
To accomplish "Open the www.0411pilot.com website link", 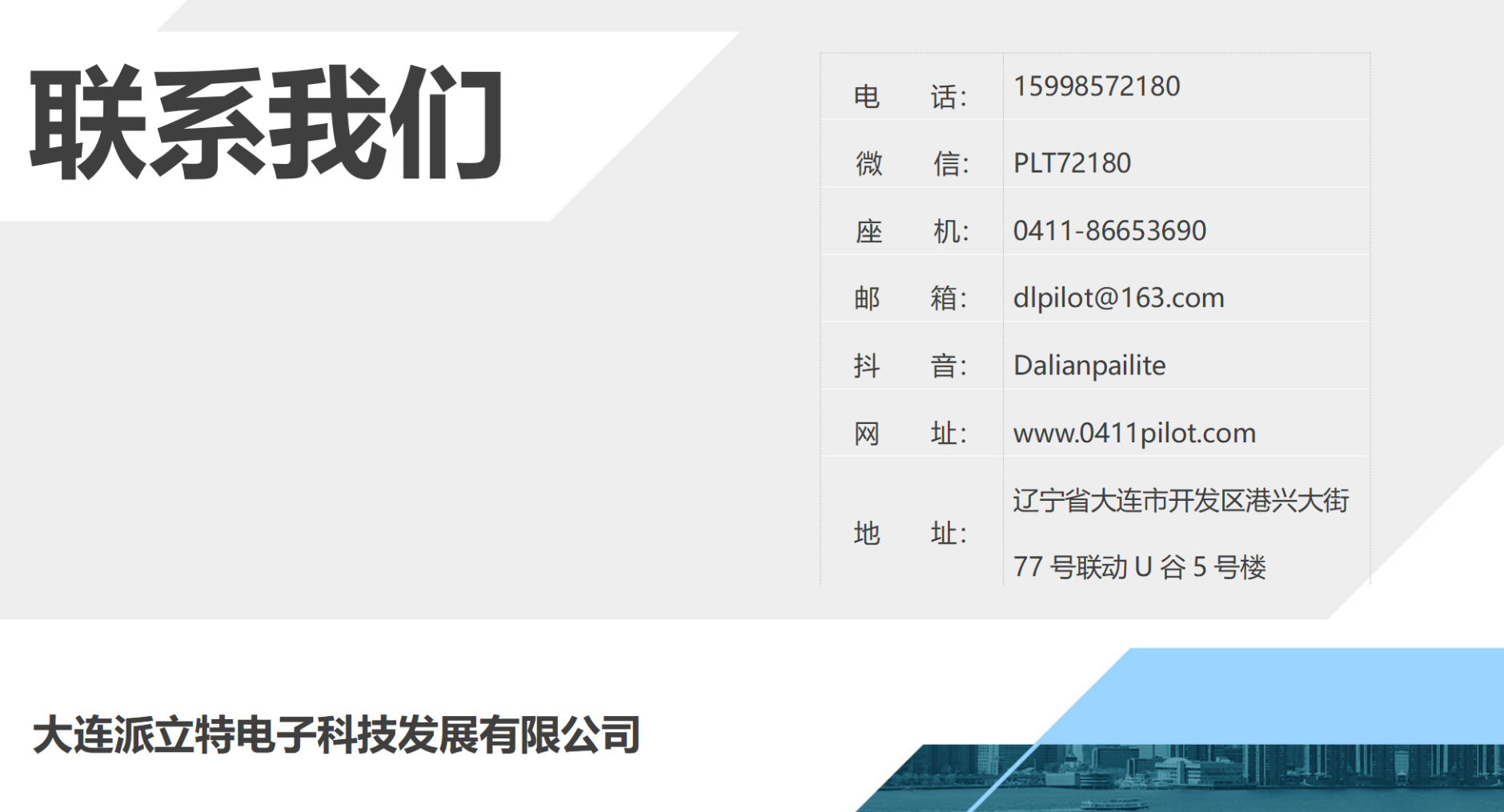I will click(1133, 434).
